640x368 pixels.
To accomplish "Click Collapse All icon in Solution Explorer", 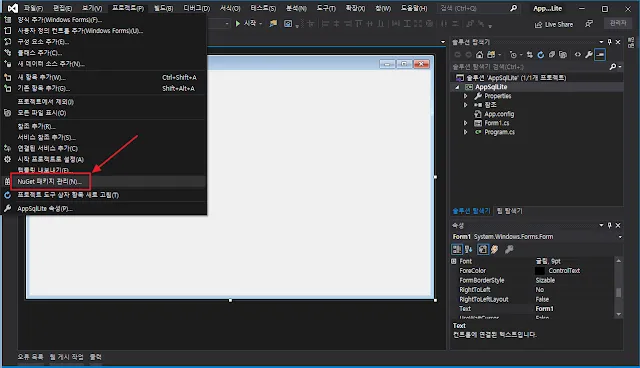I will 552,55.
